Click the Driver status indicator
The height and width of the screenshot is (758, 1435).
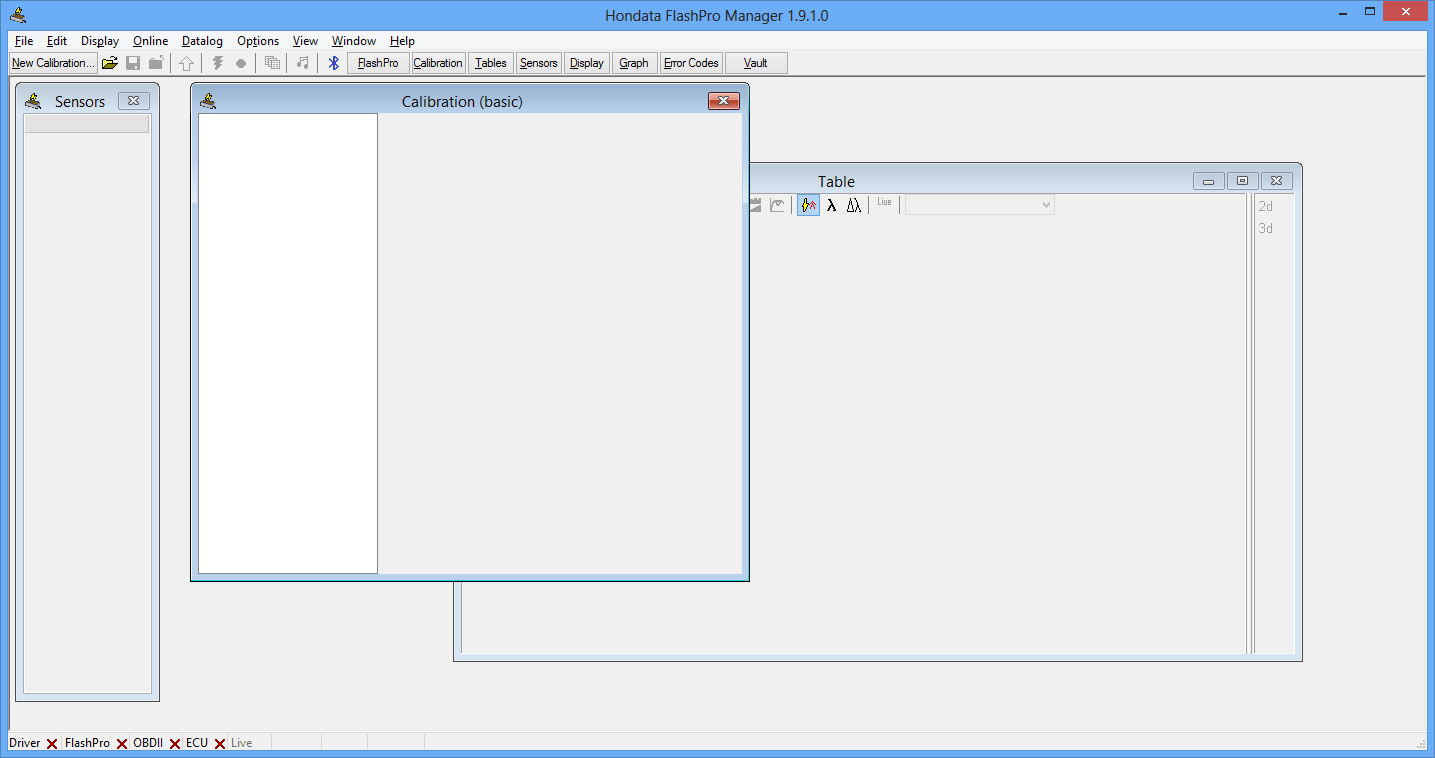[x=33, y=743]
